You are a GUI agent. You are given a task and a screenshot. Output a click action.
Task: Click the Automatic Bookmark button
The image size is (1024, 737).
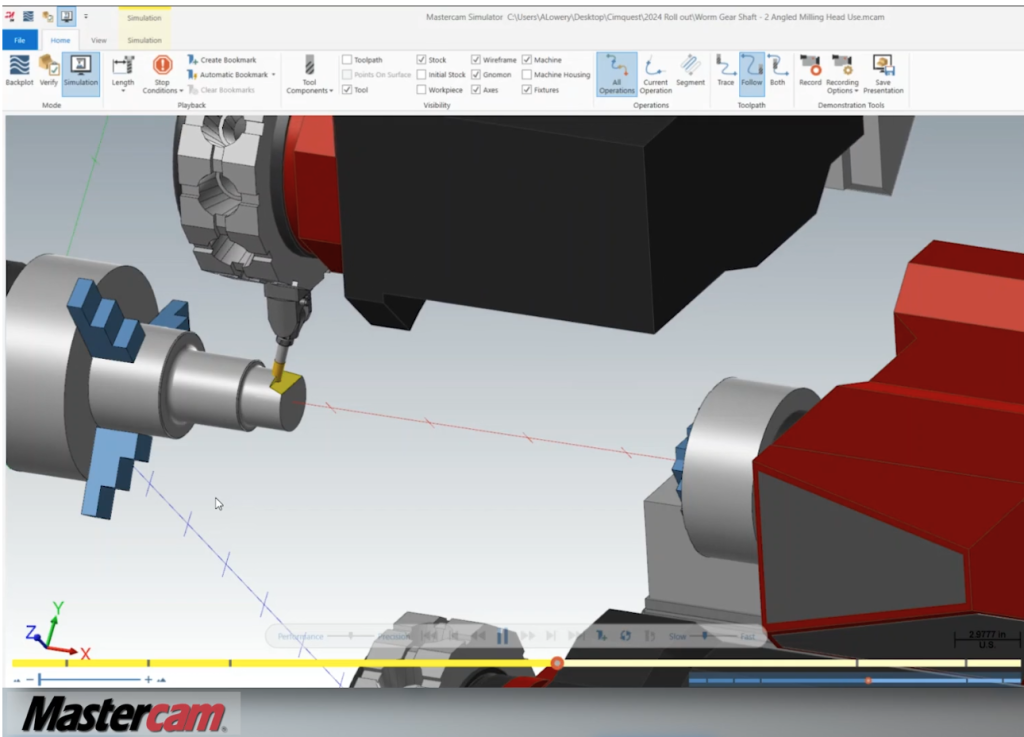point(227,74)
